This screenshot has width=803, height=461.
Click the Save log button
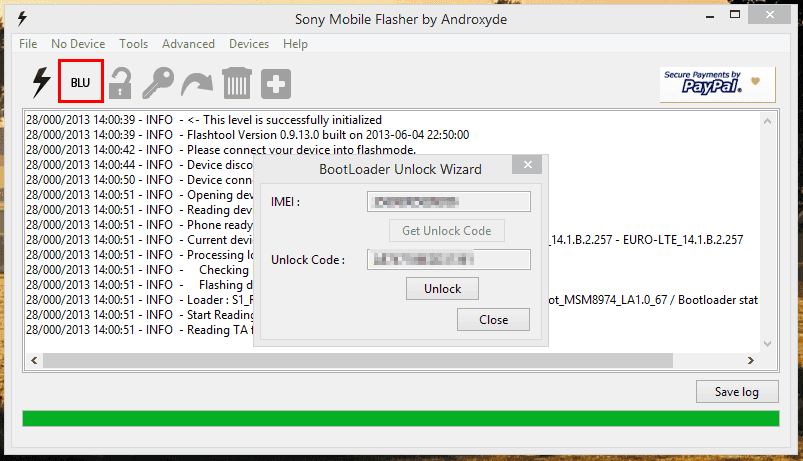737,392
